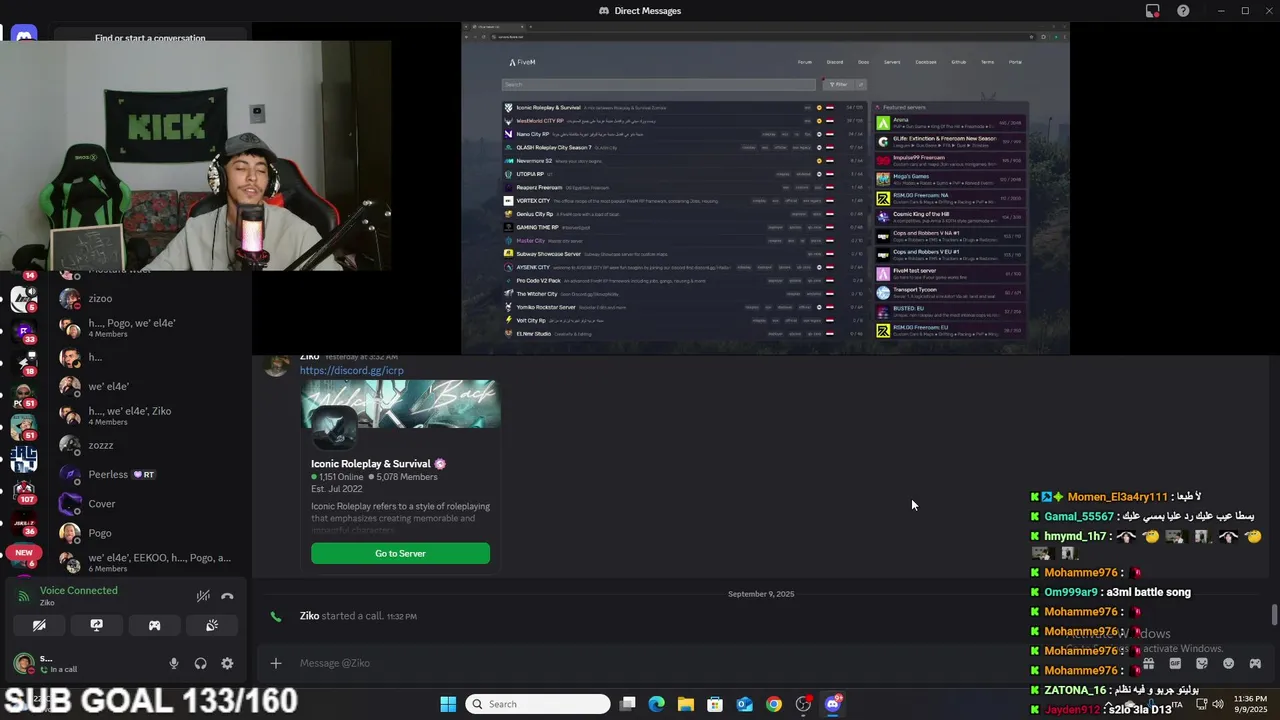Image resolution: width=1280 pixels, height=720 pixels.
Task: Open the Discord help icon in title bar
Action: pyautogui.click(x=1184, y=11)
